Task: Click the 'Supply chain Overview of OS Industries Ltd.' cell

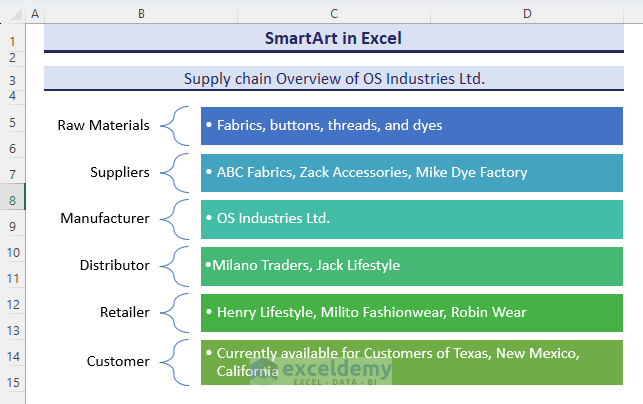Action: click(334, 78)
